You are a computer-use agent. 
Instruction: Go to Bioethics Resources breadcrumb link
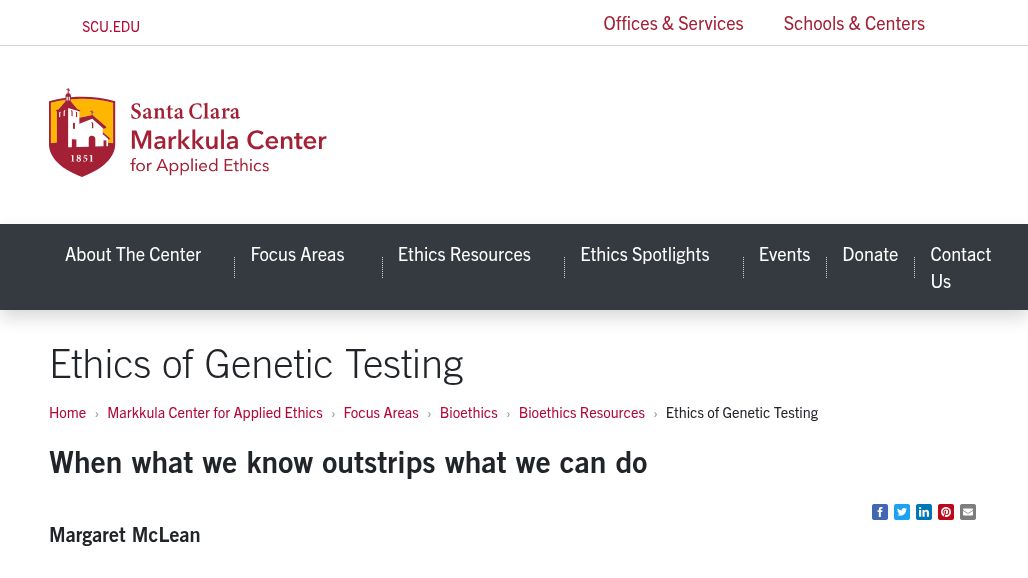click(x=582, y=413)
